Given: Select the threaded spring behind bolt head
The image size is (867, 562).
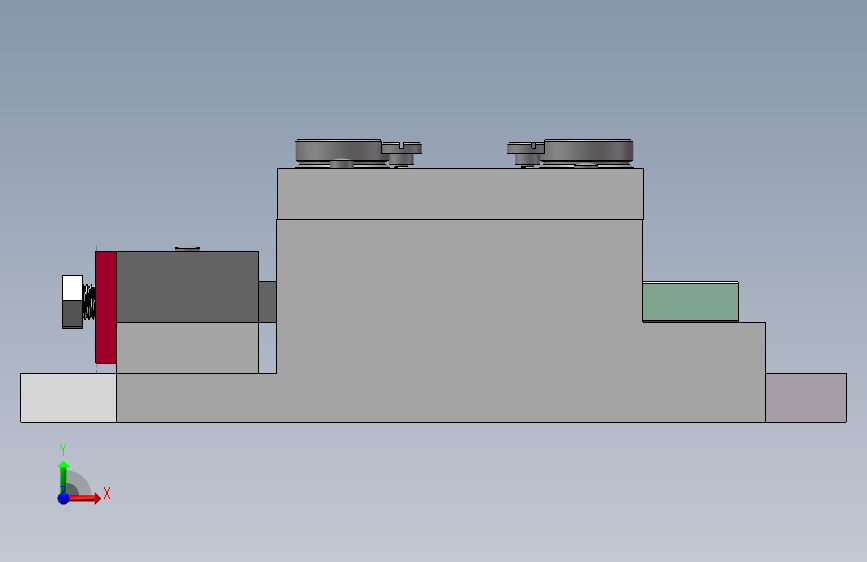Looking at the screenshot, I should coord(89,302).
